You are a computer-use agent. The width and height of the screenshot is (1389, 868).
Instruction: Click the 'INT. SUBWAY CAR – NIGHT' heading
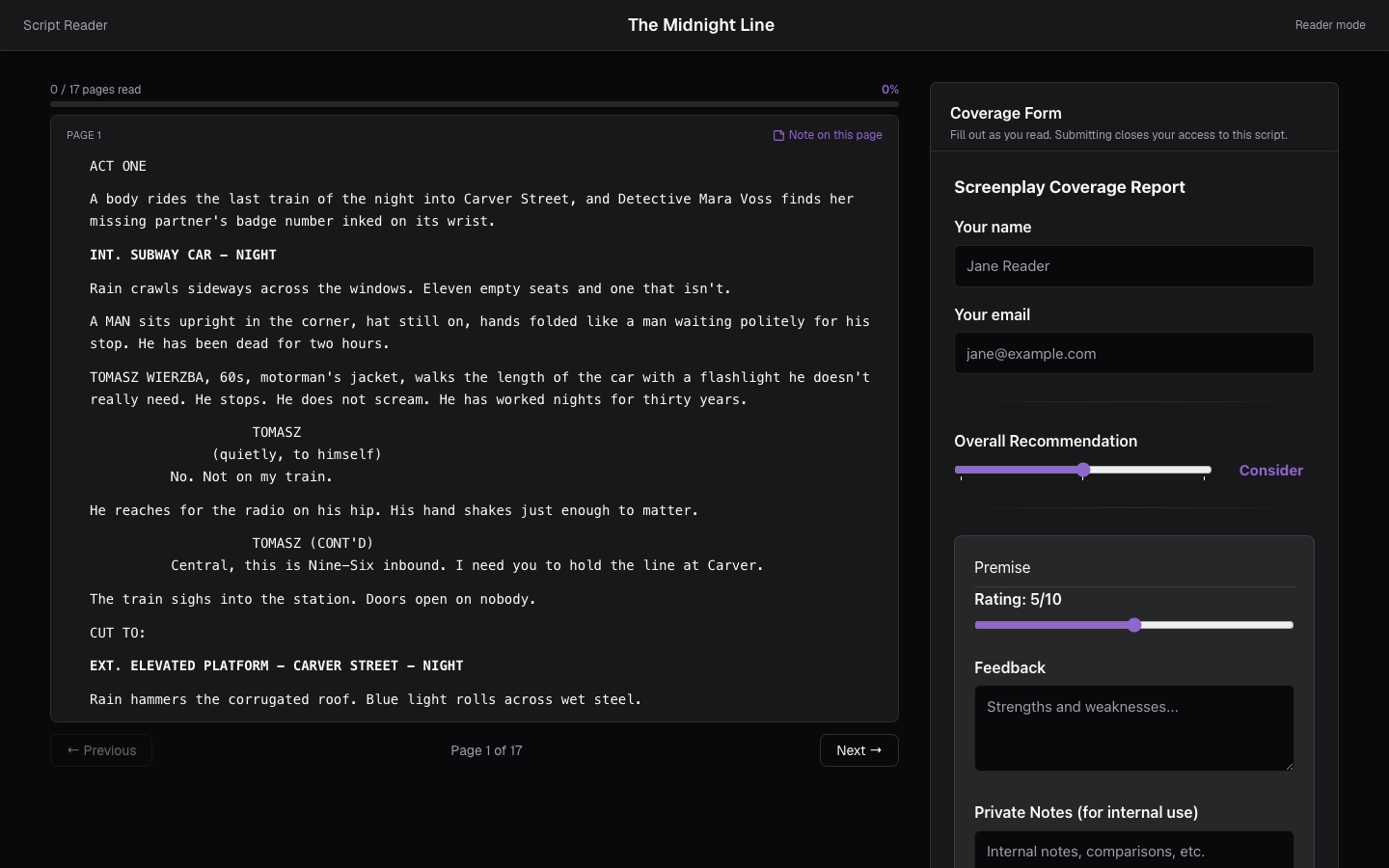tap(183, 255)
